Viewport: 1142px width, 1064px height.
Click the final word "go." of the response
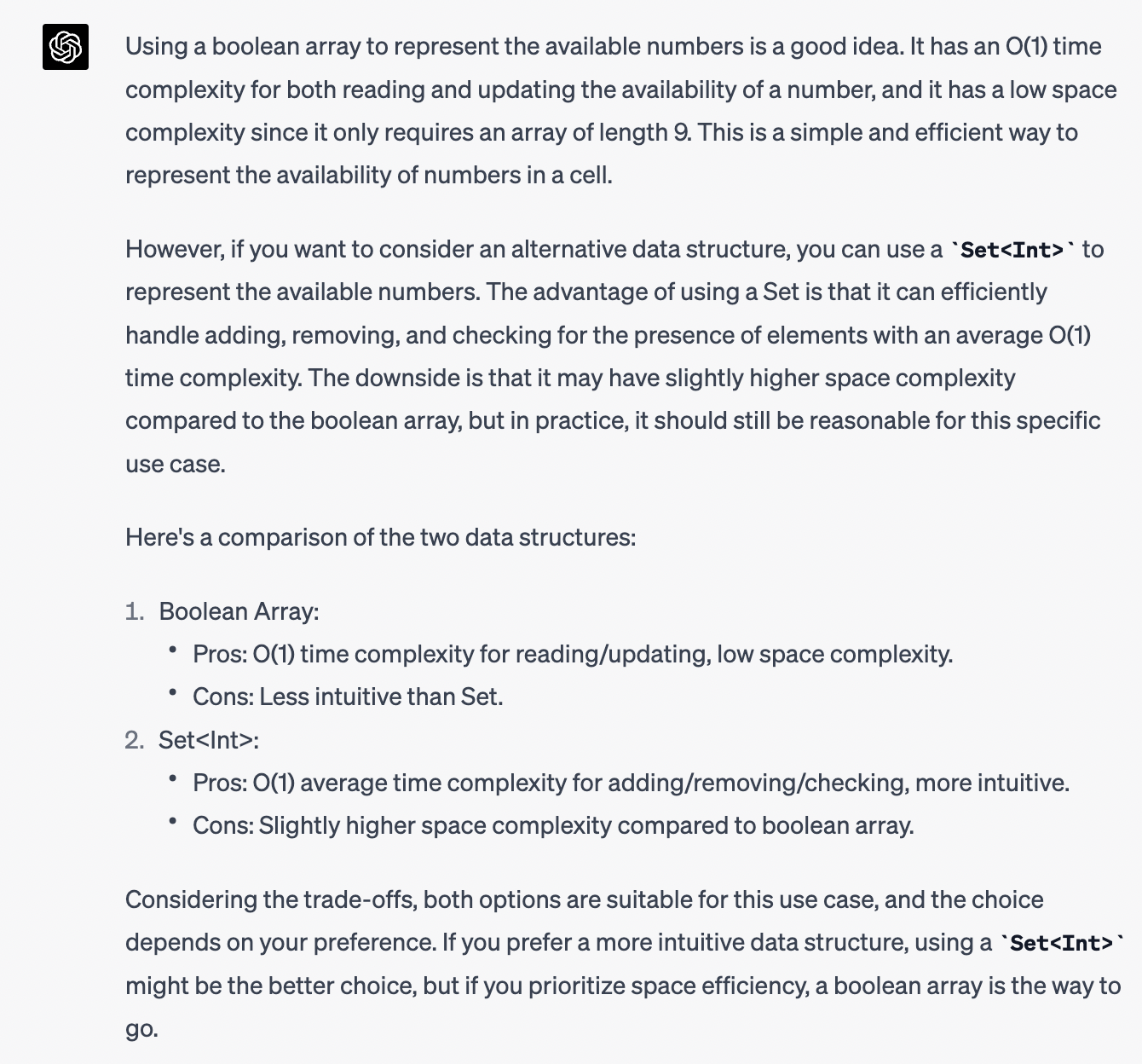pyautogui.click(x=141, y=1028)
